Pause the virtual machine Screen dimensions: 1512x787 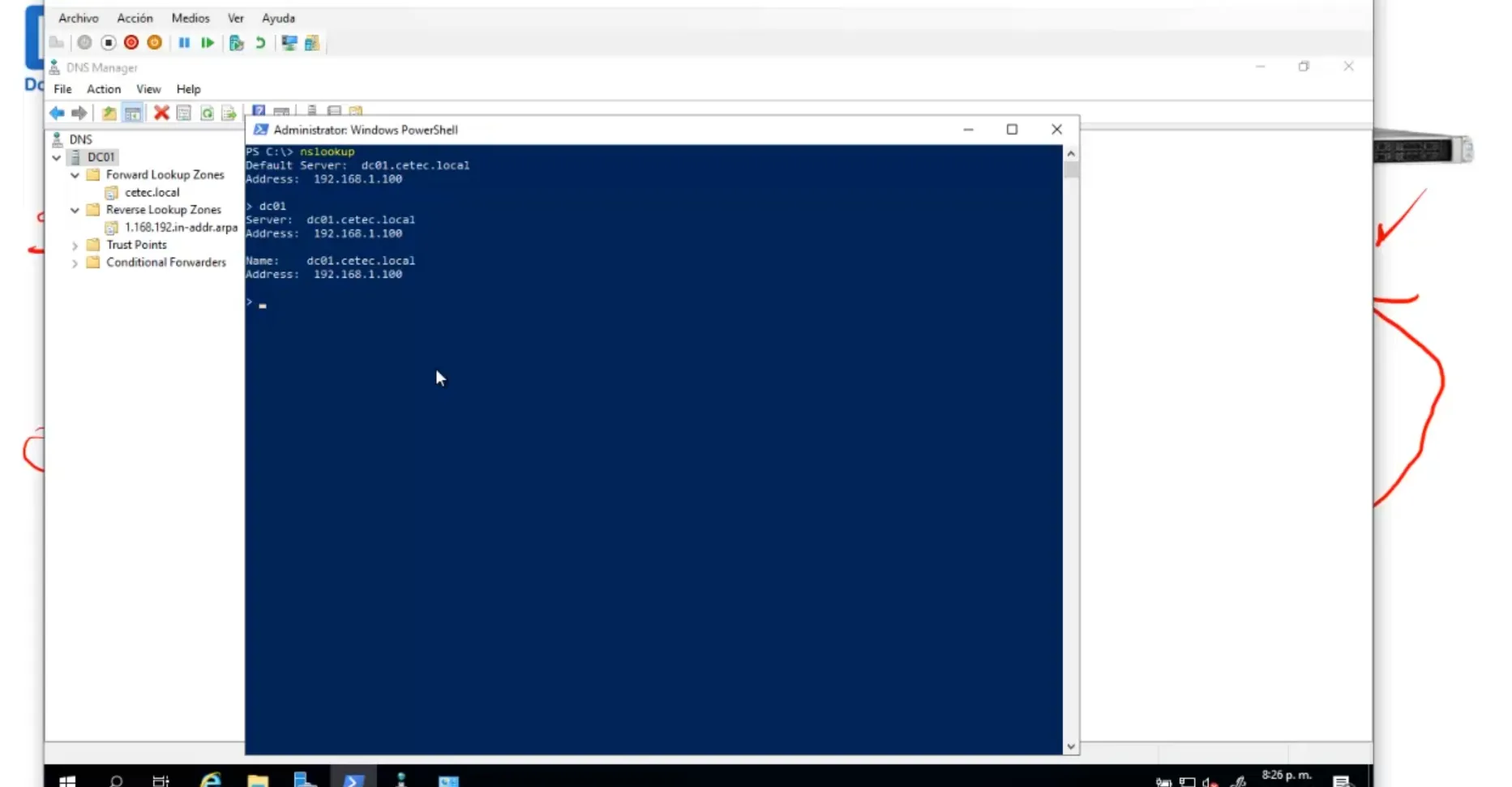[184, 43]
